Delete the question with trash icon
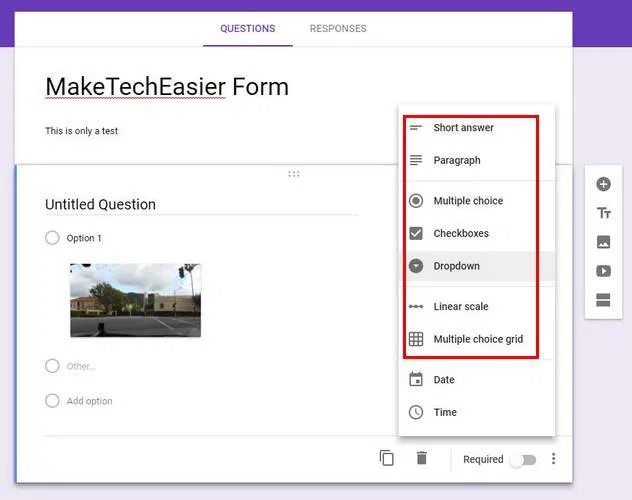Image resolution: width=632 pixels, height=500 pixels. [422, 458]
